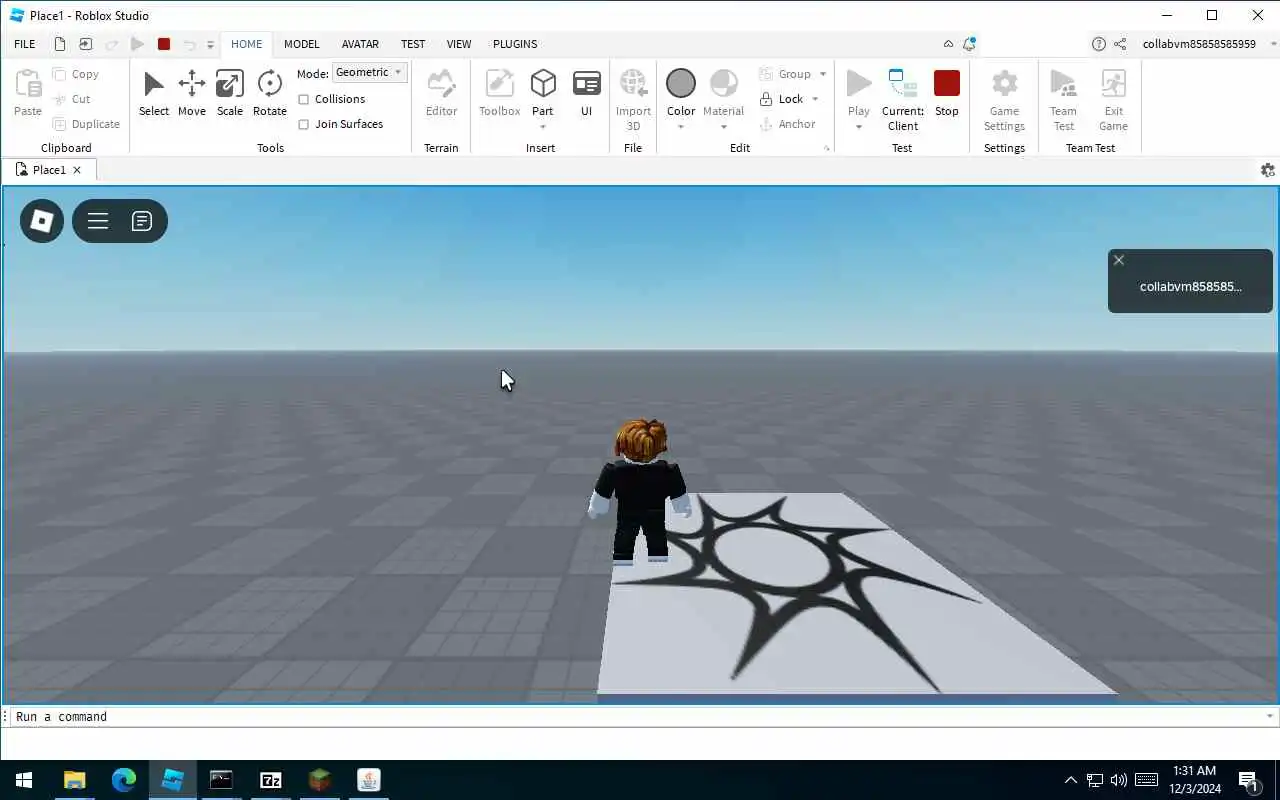Screen dimensions: 1280x800
Task: Click the Duplicate button
Action: click(86, 124)
